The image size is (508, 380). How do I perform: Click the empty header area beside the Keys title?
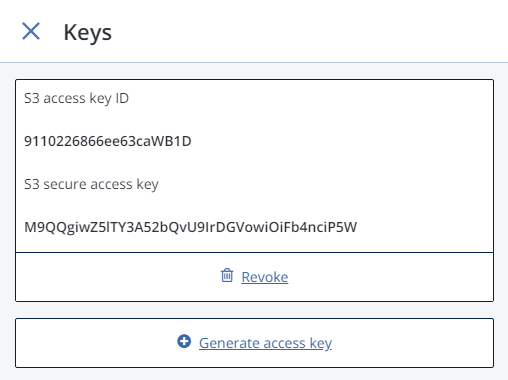point(300,31)
